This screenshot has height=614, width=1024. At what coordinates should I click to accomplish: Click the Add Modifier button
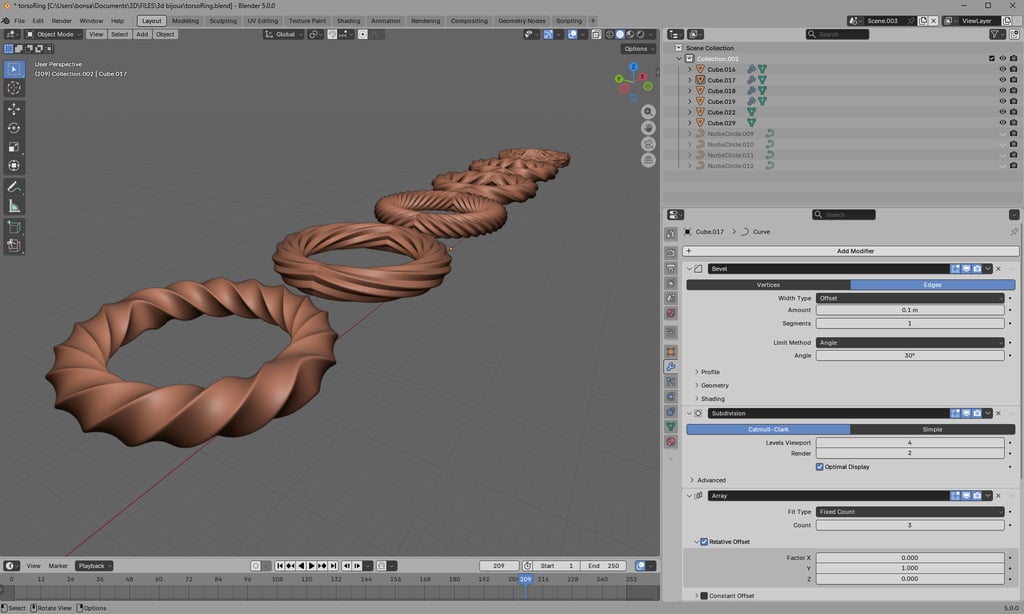tap(850, 251)
